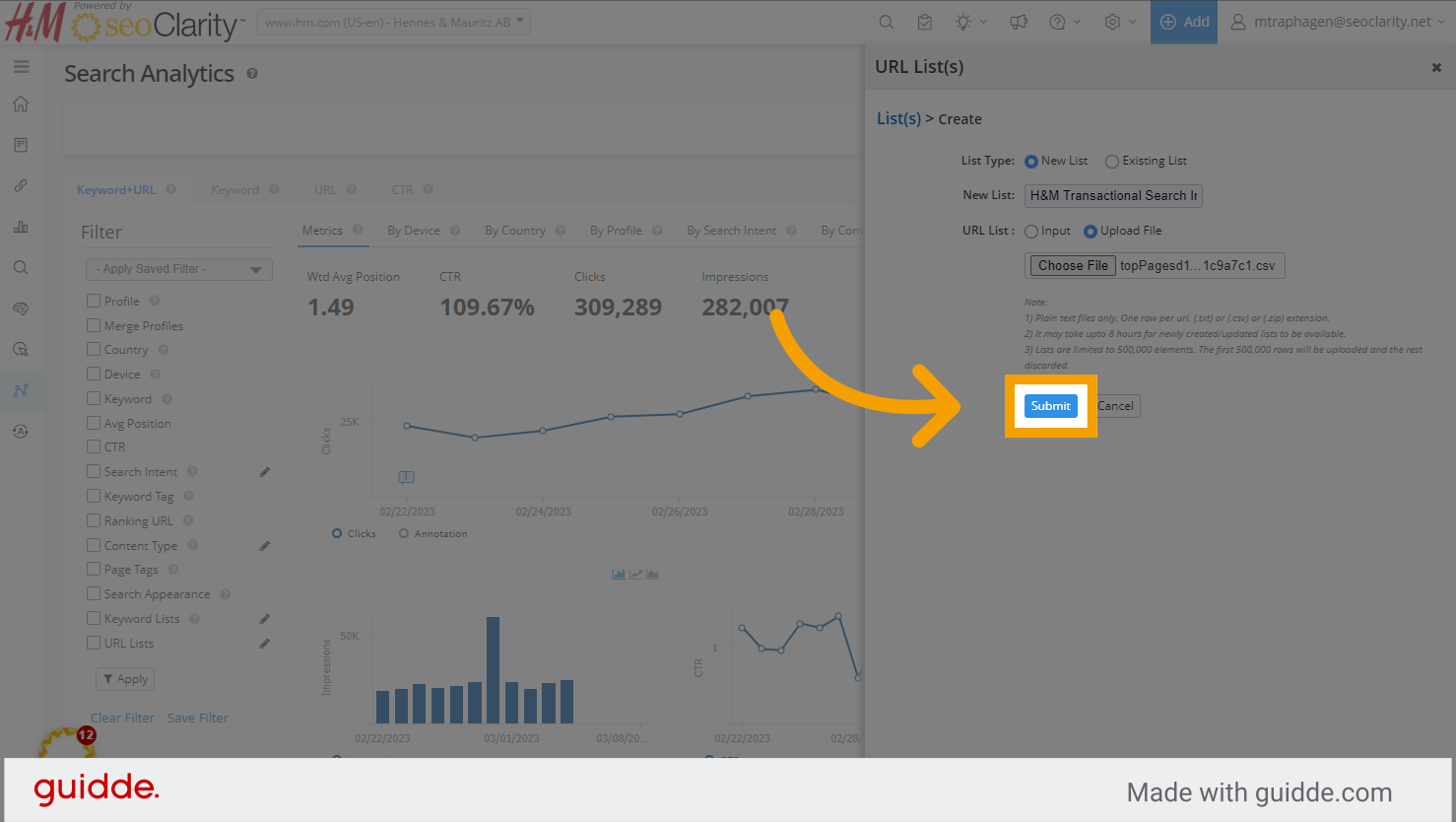Open the lightbulb ideas menu
This screenshot has width=1456, height=822.
969,22
